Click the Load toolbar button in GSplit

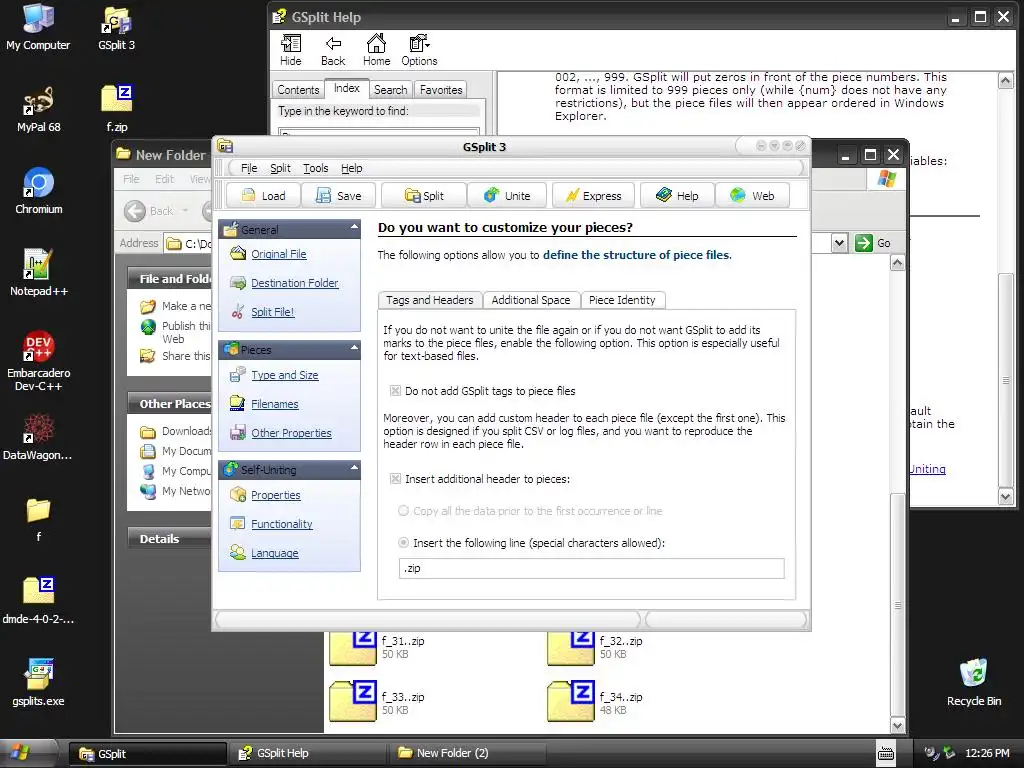coord(263,196)
